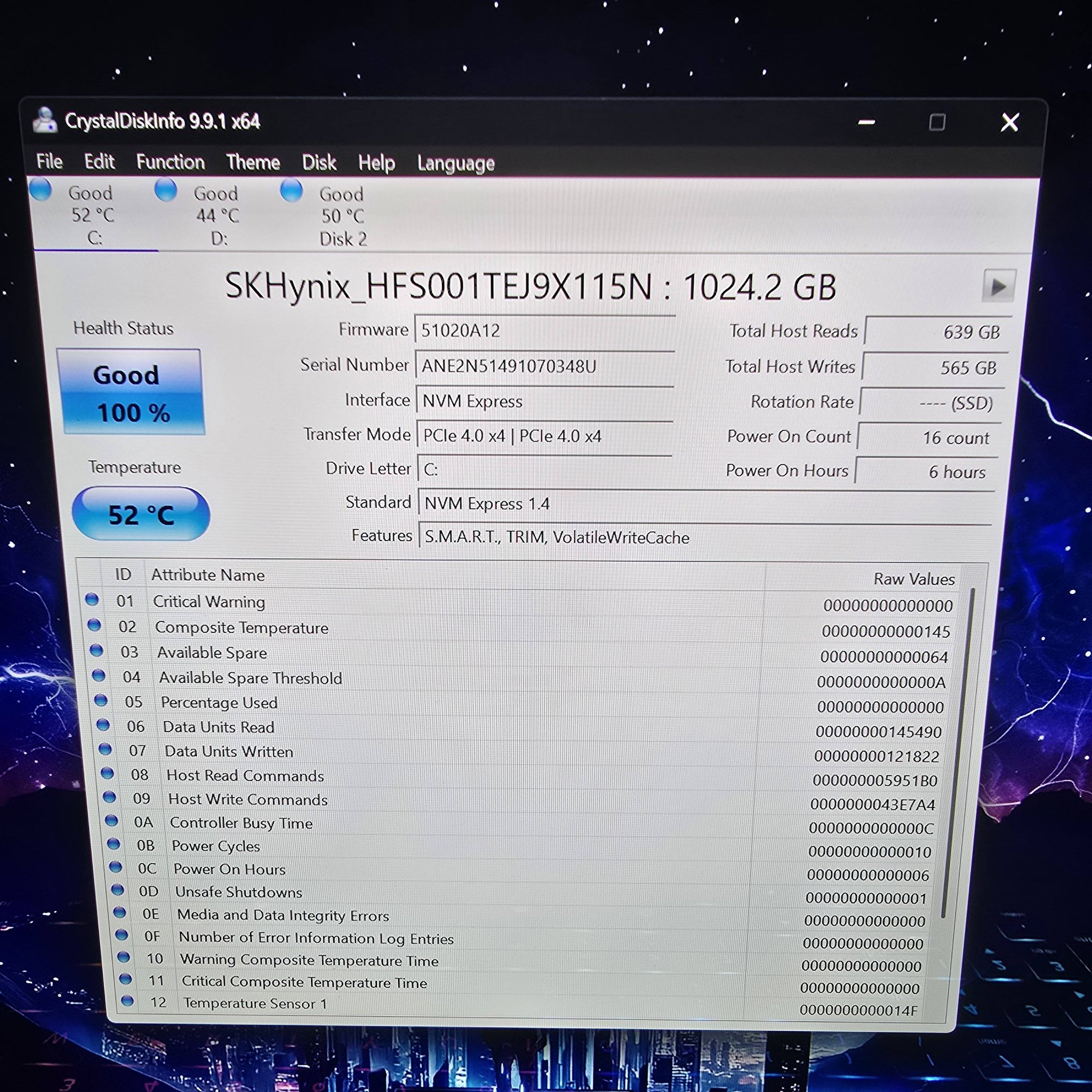Screen dimensions: 1092x1092
Task: Click the Interface field NVM Express
Action: 544,401
